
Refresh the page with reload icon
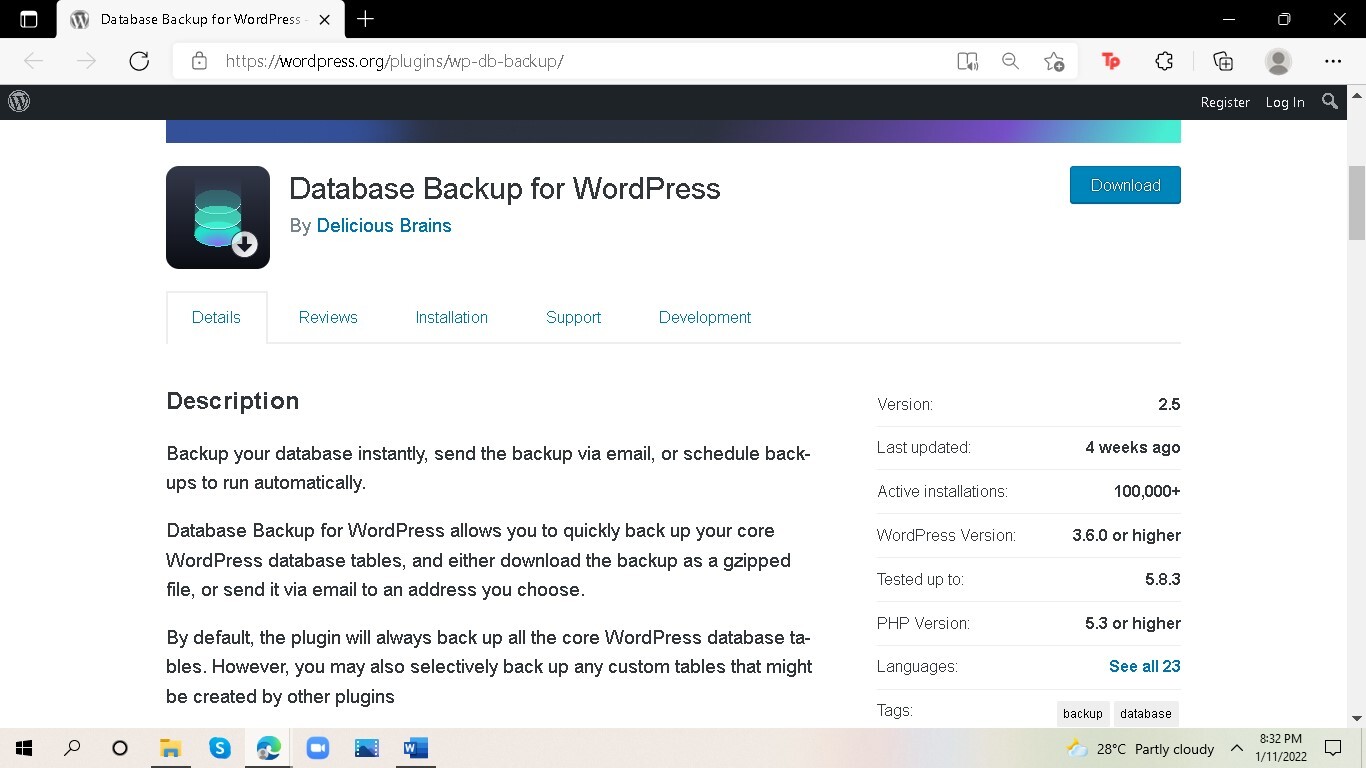(x=139, y=61)
